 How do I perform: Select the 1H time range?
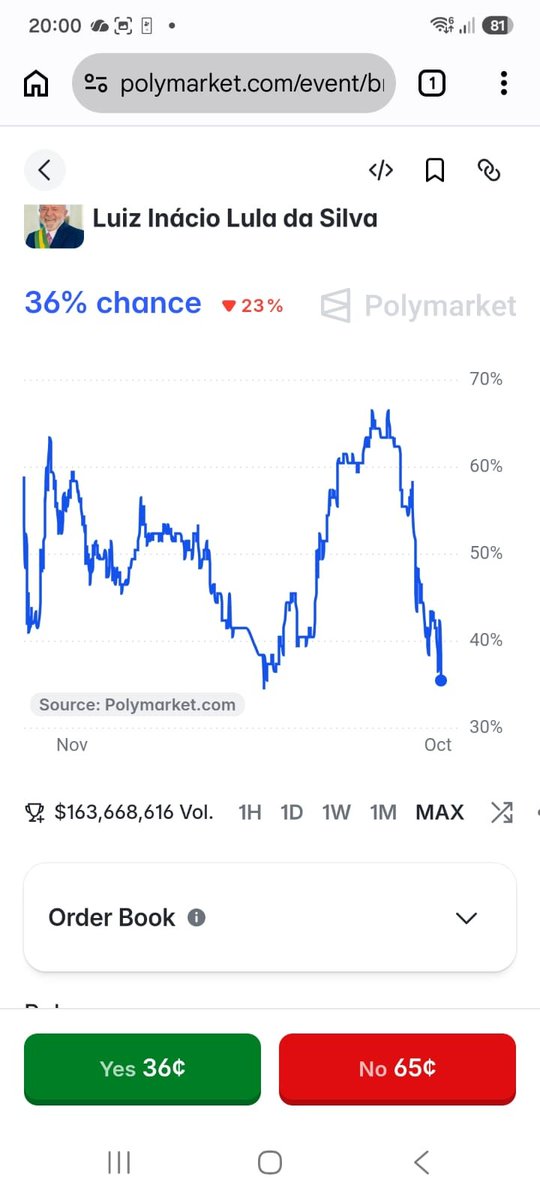(250, 812)
